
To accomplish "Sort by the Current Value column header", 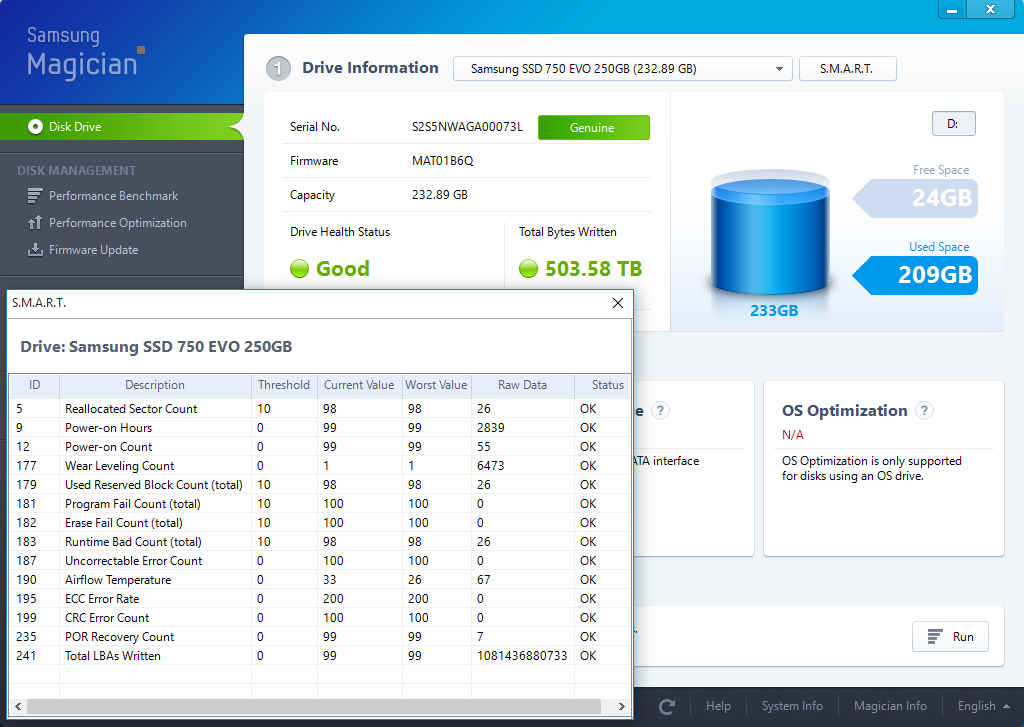I will [x=359, y=385].
